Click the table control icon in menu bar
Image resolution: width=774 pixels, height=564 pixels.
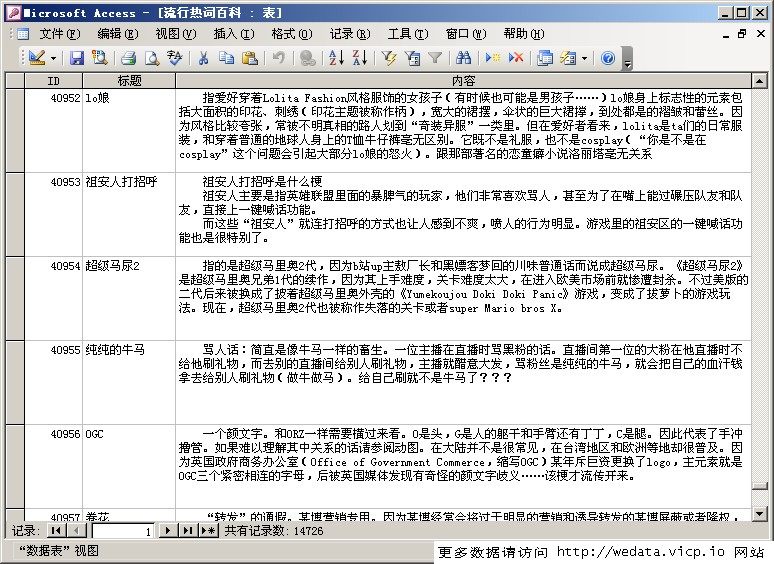click(x=23, y=34)
